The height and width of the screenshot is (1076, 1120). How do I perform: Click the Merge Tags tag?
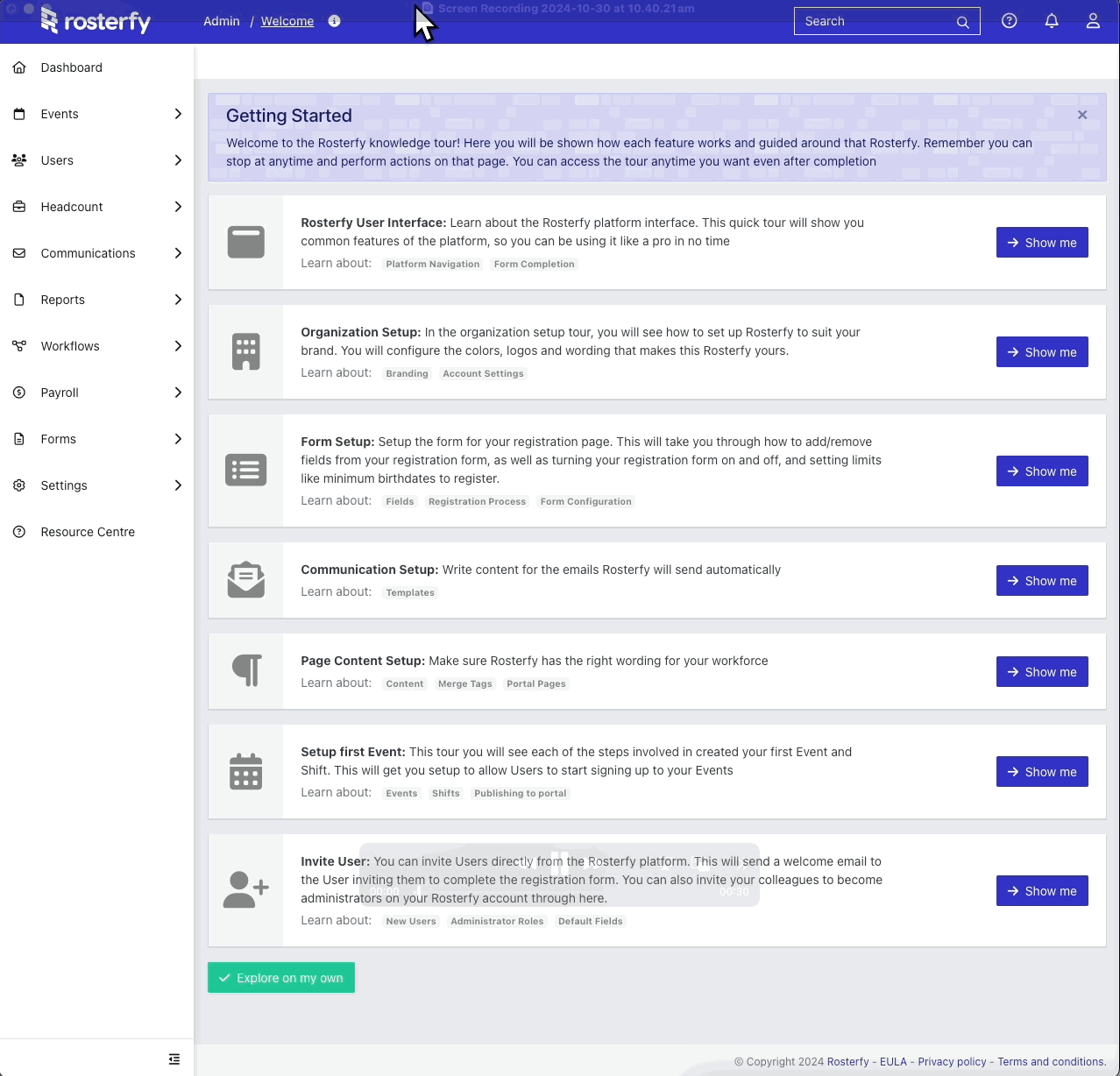pyautogui.click(x=465, y=683)
